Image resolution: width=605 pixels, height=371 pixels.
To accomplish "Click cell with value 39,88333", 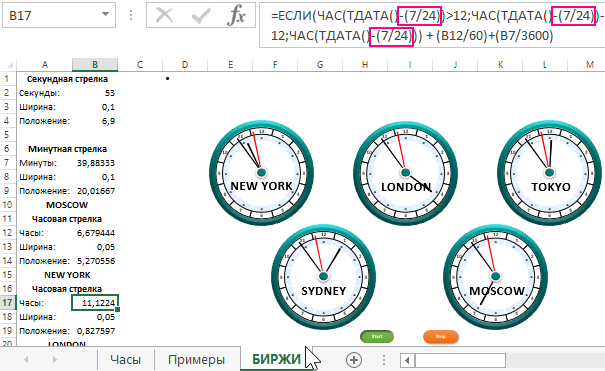I will tap(95, 163).
